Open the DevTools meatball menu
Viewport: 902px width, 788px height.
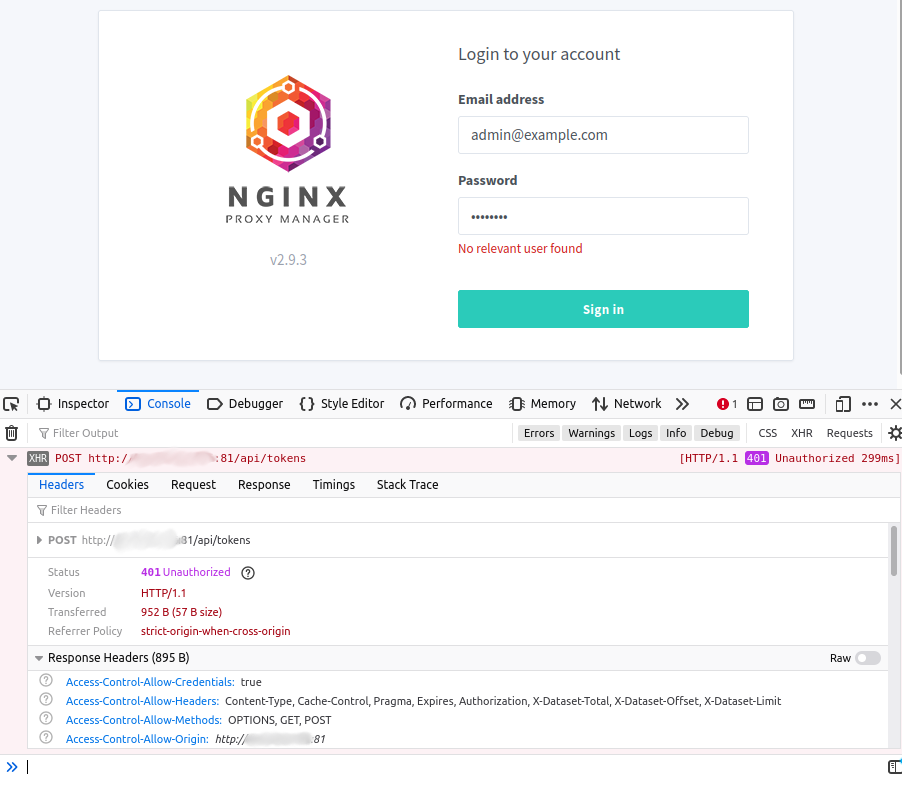tap(869, 404)
